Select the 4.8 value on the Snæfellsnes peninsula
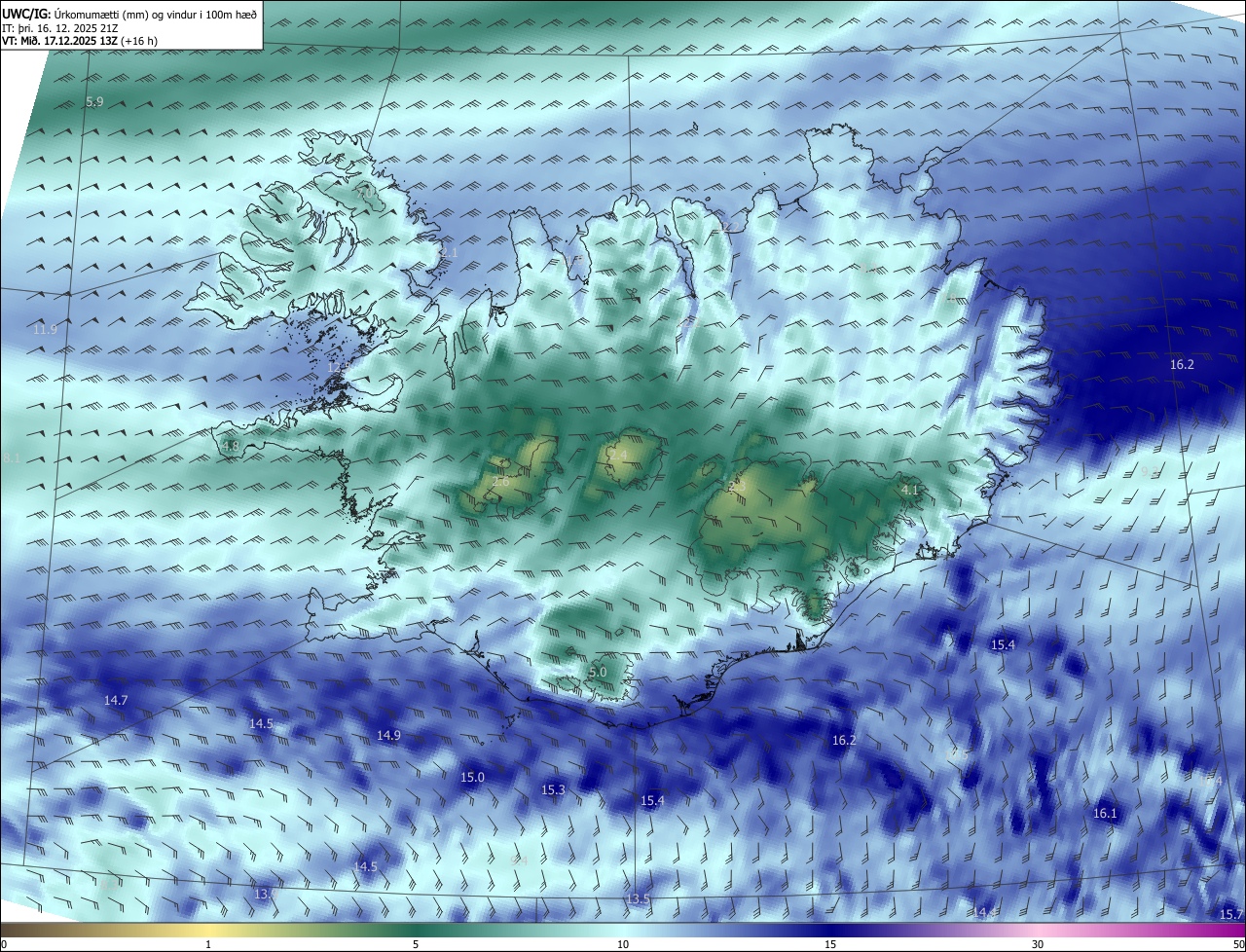This screenshot has width=1246, height=952. pos(231,447)
